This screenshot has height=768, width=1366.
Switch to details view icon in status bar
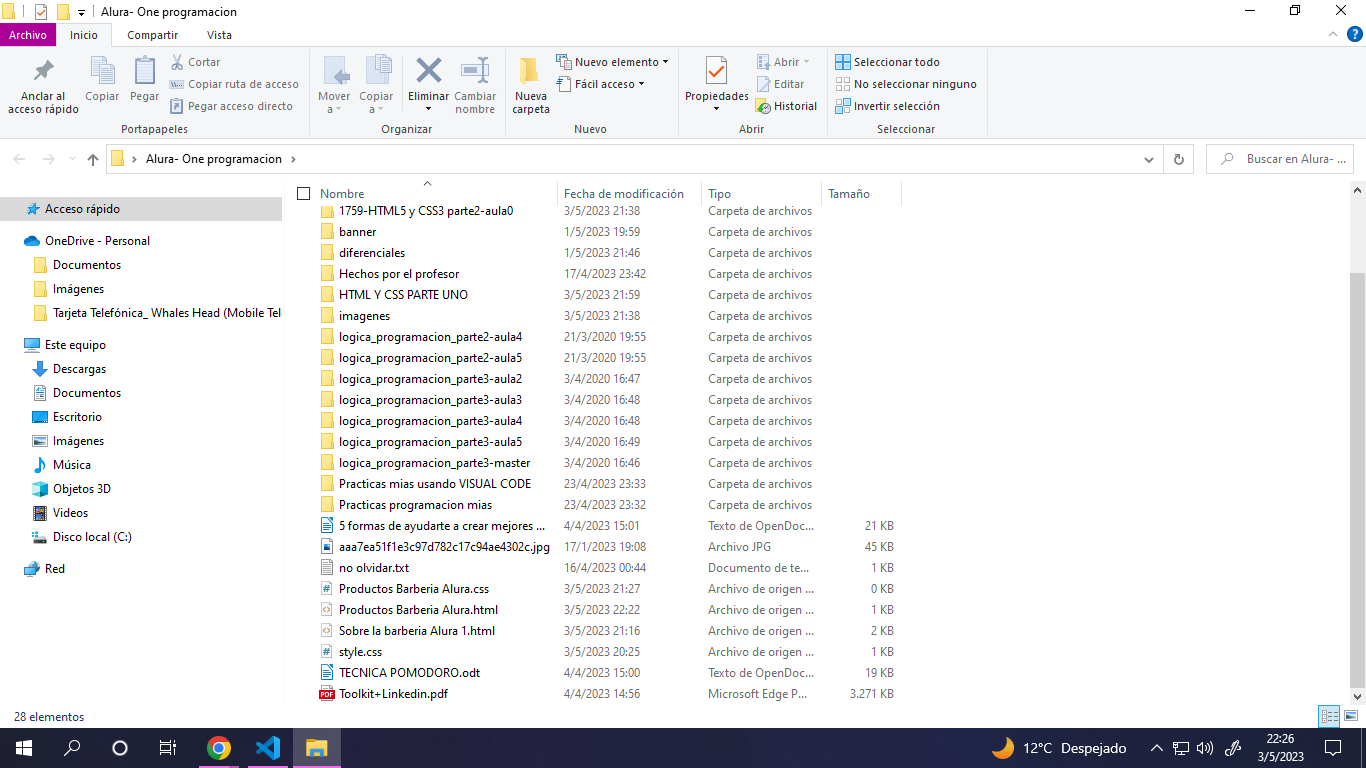point(1329,716)
